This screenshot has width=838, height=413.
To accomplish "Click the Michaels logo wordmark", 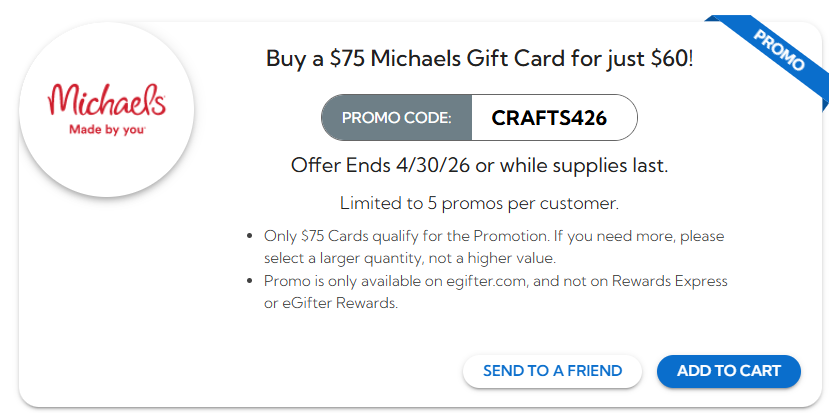I will click(x=106, y=101).
